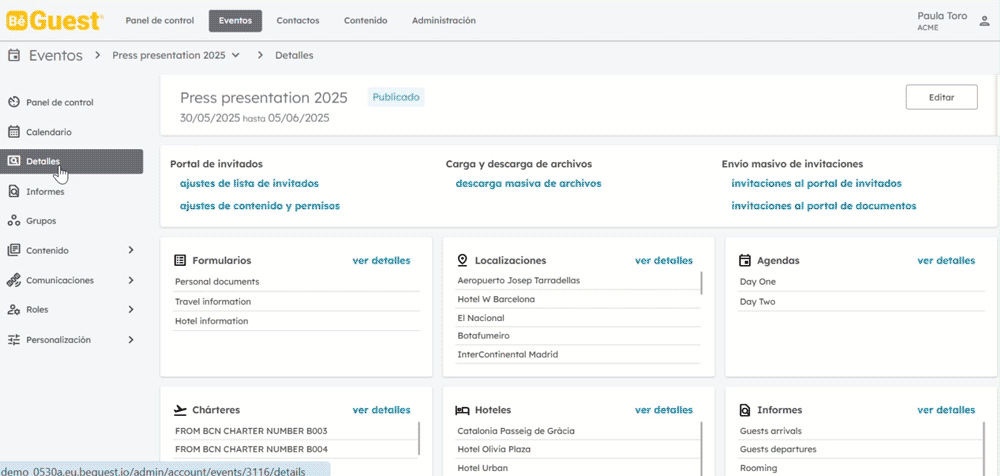Click the Formularios card icon
The width and height of the screenshot is (1000, 476).
tap(180, 260)
